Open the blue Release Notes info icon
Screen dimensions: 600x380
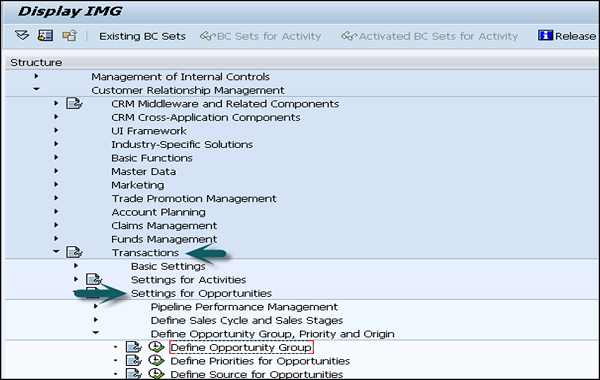click(545, 36)
